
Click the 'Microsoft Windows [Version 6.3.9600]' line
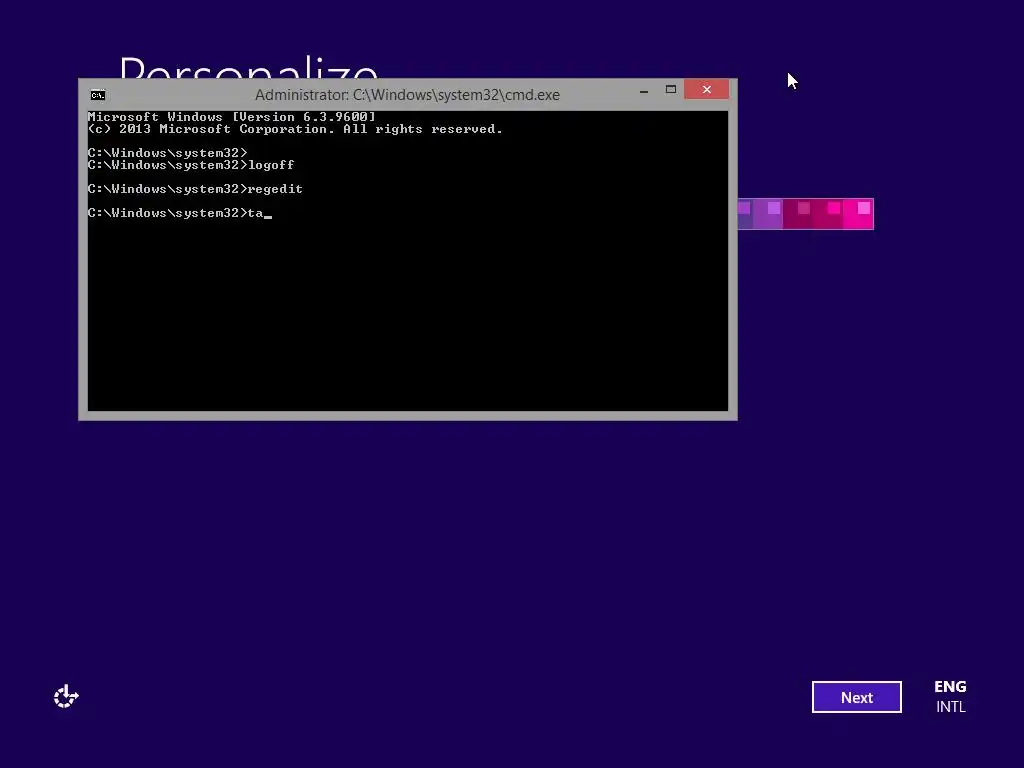(232, 117)
